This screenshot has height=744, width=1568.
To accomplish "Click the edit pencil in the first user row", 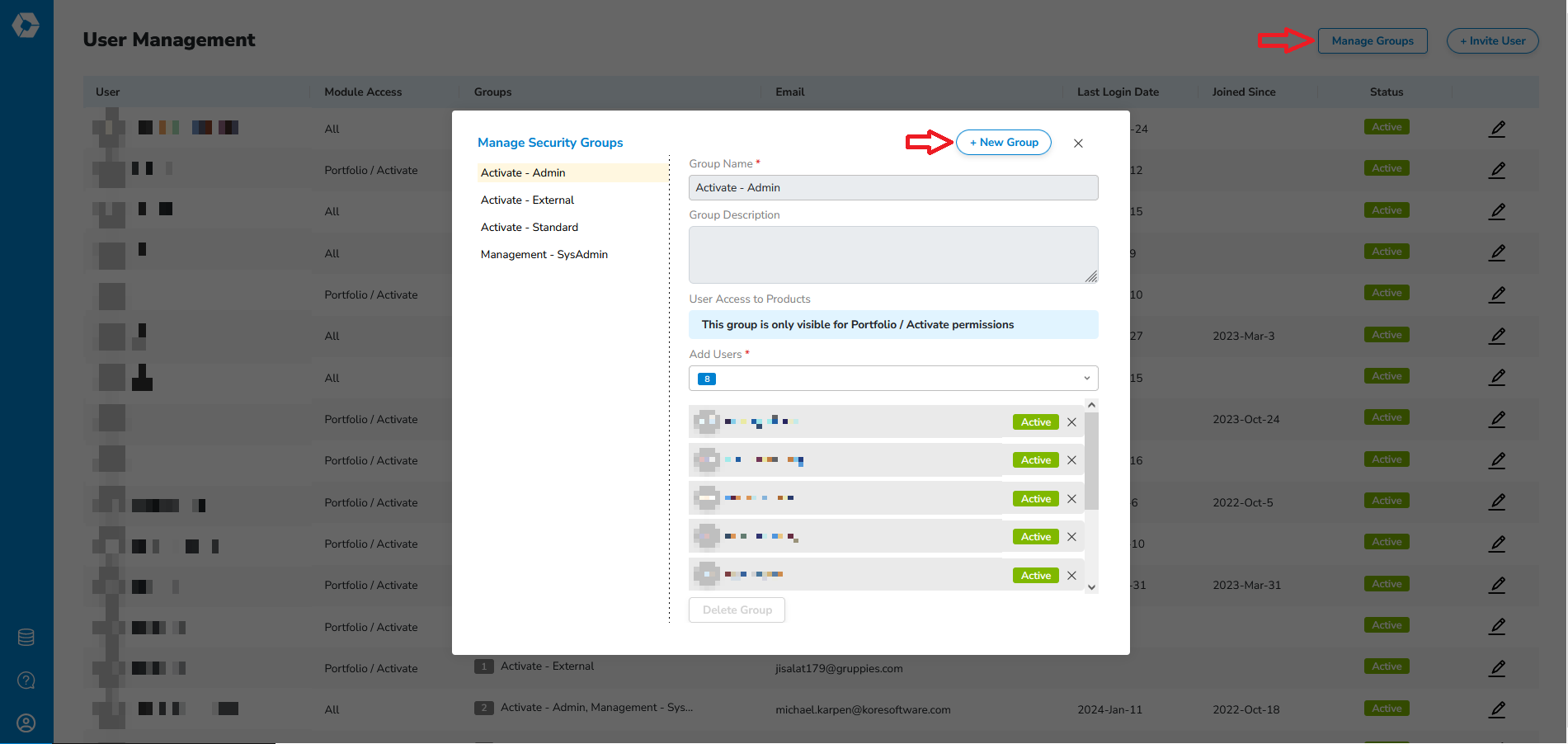I will tap(1497, 129).
